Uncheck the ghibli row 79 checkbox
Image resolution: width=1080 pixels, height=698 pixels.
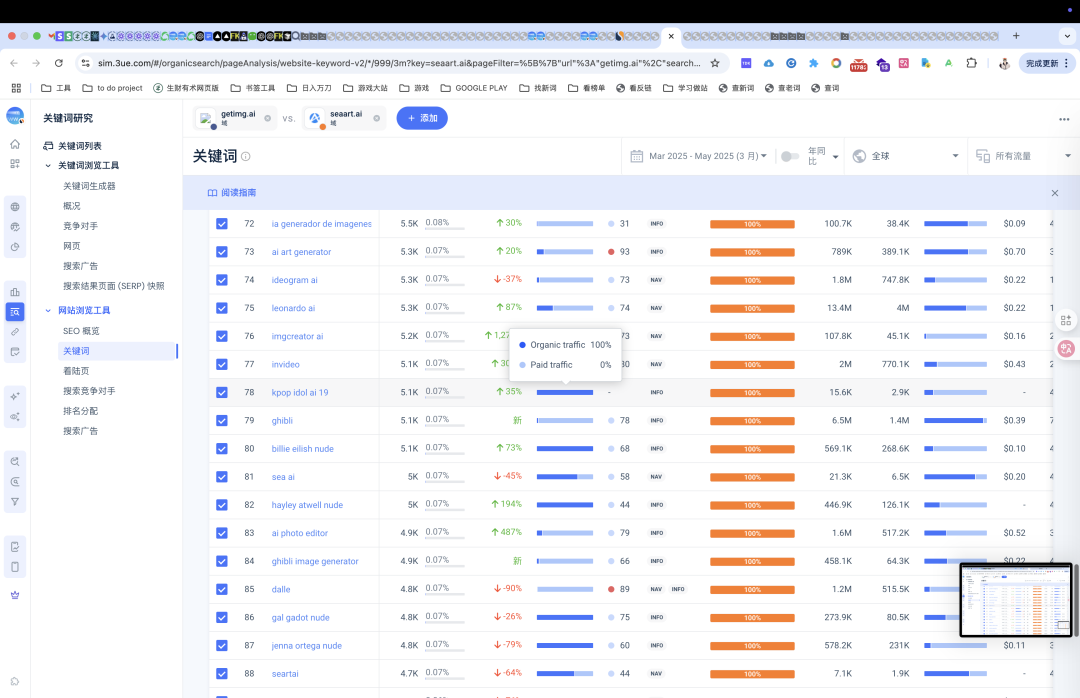pos(222,420)
